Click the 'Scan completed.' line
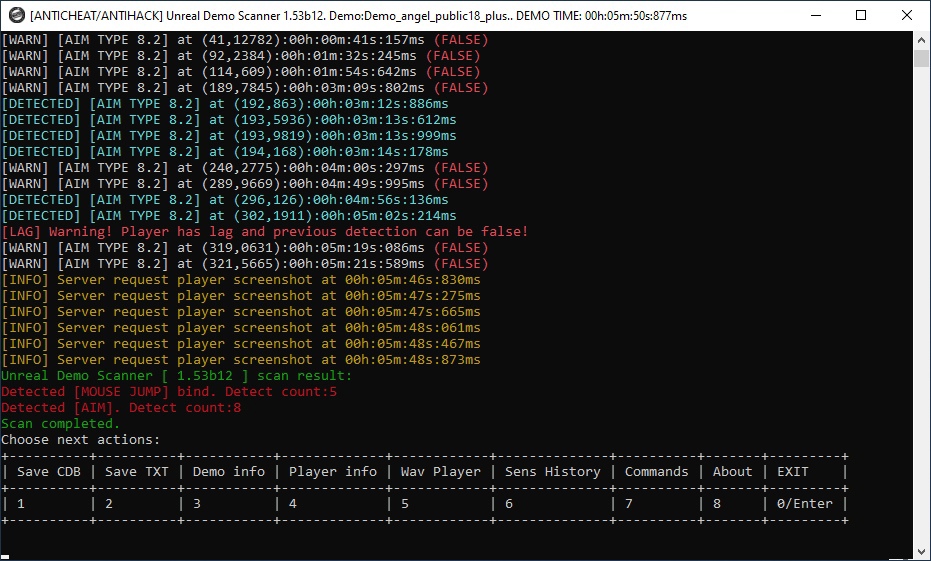 pyautogui.click(x=61, y=424)
